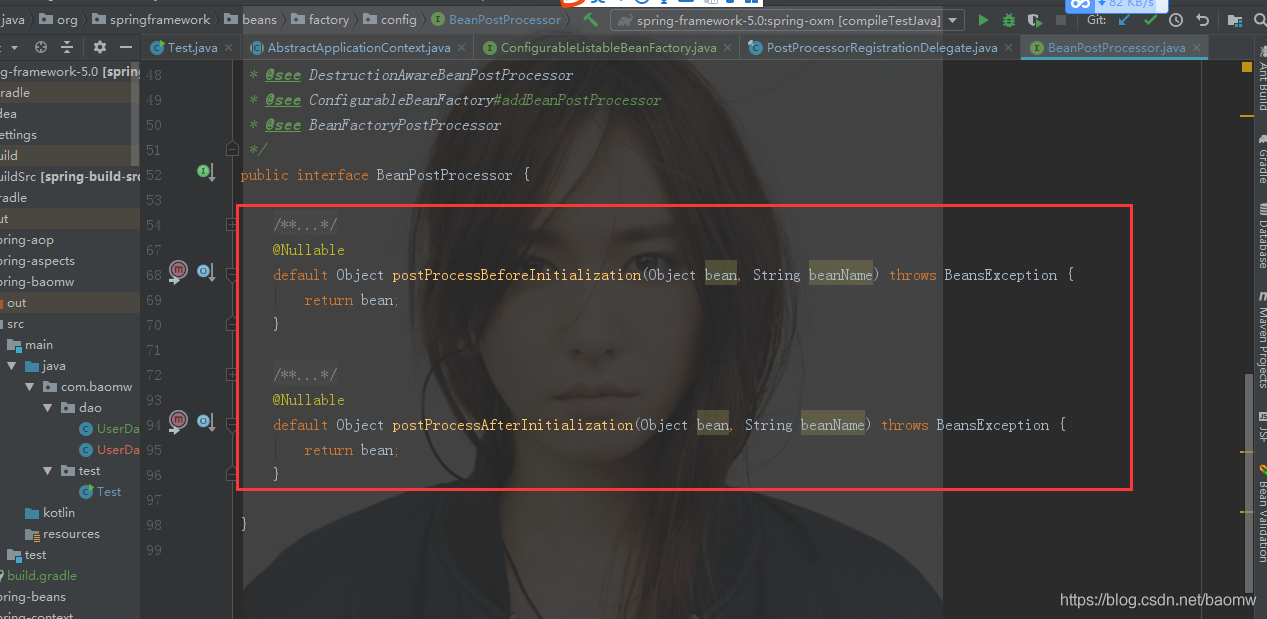1267x619 pixels.
Task: Open the run configuration dropdown spring-oxm compileTestJava
Action: point(788,20)
